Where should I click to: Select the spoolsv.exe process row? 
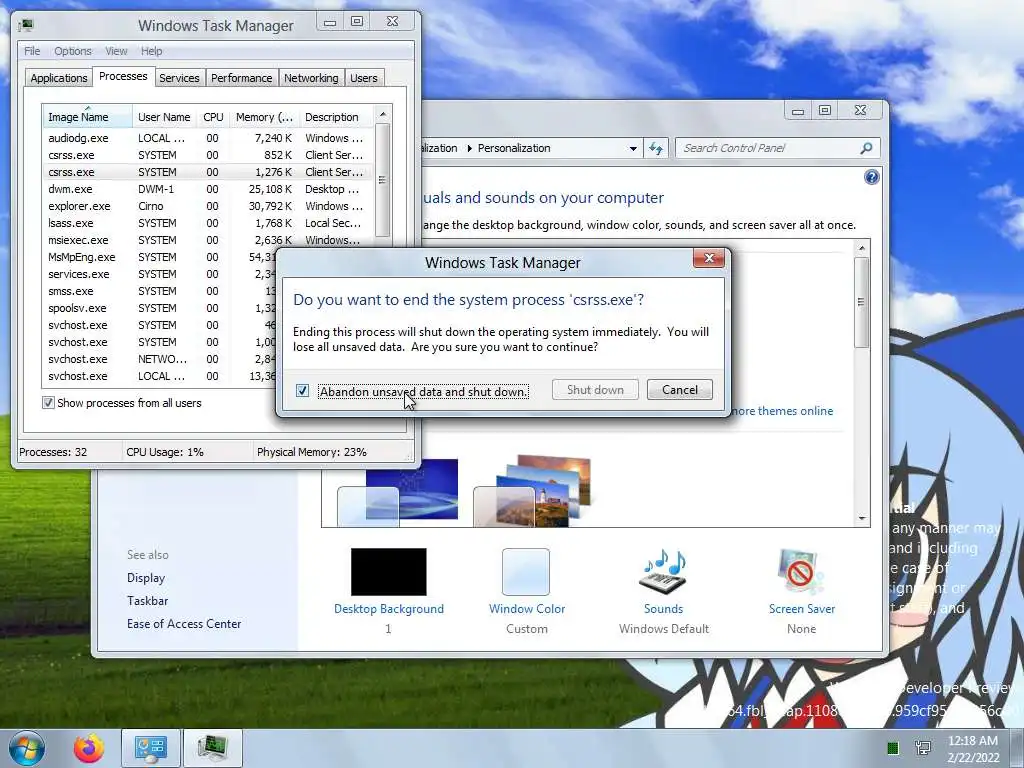click(160, 308)
